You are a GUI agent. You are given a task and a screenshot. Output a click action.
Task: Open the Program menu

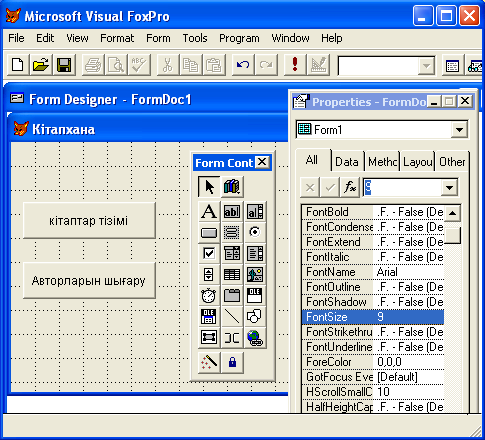coord(239,38)
